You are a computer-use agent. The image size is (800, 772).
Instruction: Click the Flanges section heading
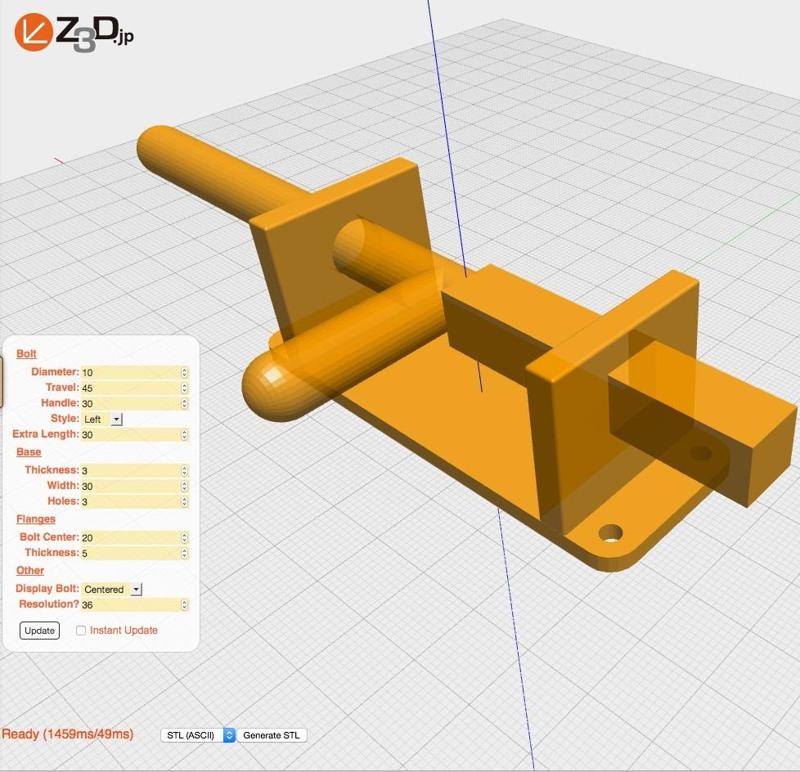pos(36,519)
